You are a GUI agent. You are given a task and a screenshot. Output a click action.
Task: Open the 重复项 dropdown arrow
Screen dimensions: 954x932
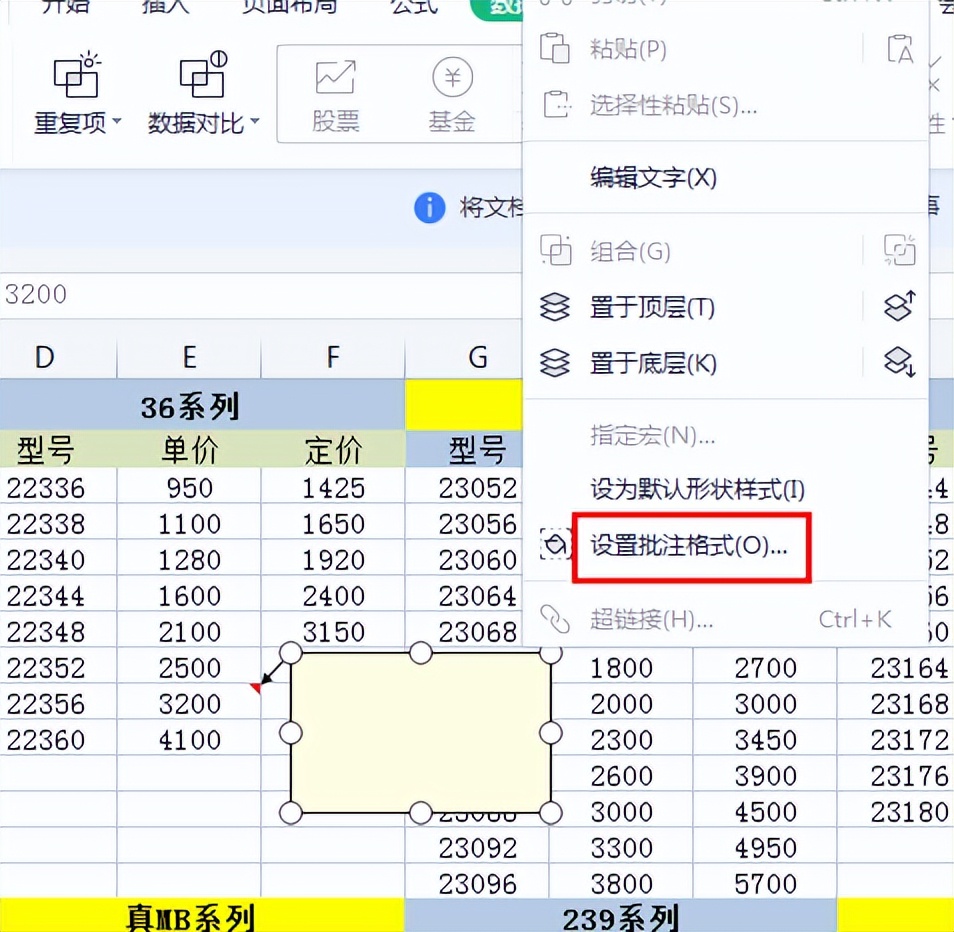click(117, 122)
